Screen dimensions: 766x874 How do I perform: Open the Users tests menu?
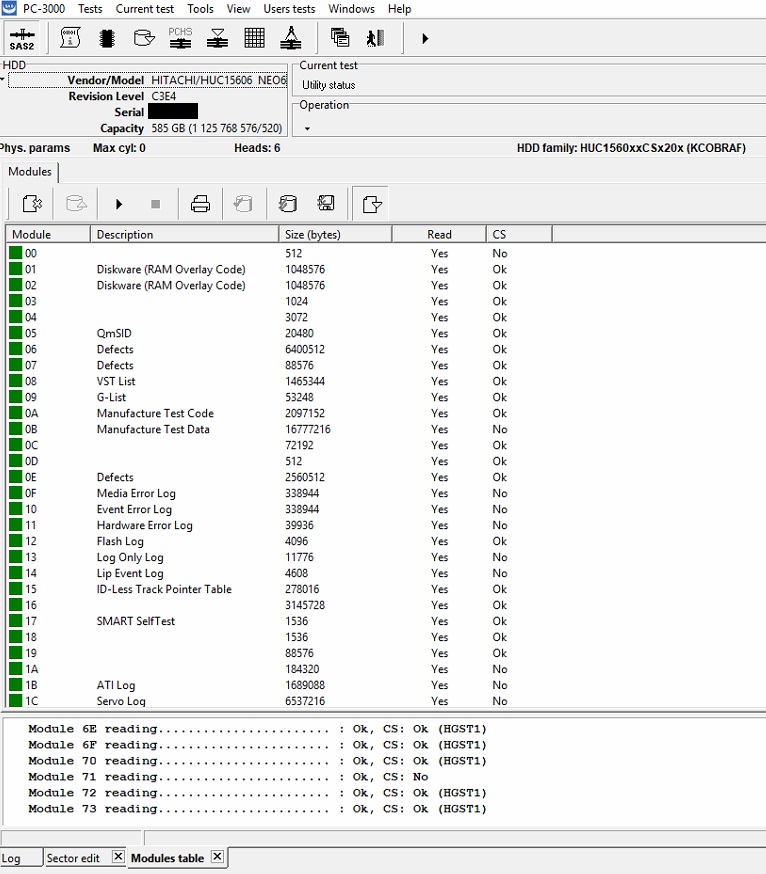[x=289, y=9]
